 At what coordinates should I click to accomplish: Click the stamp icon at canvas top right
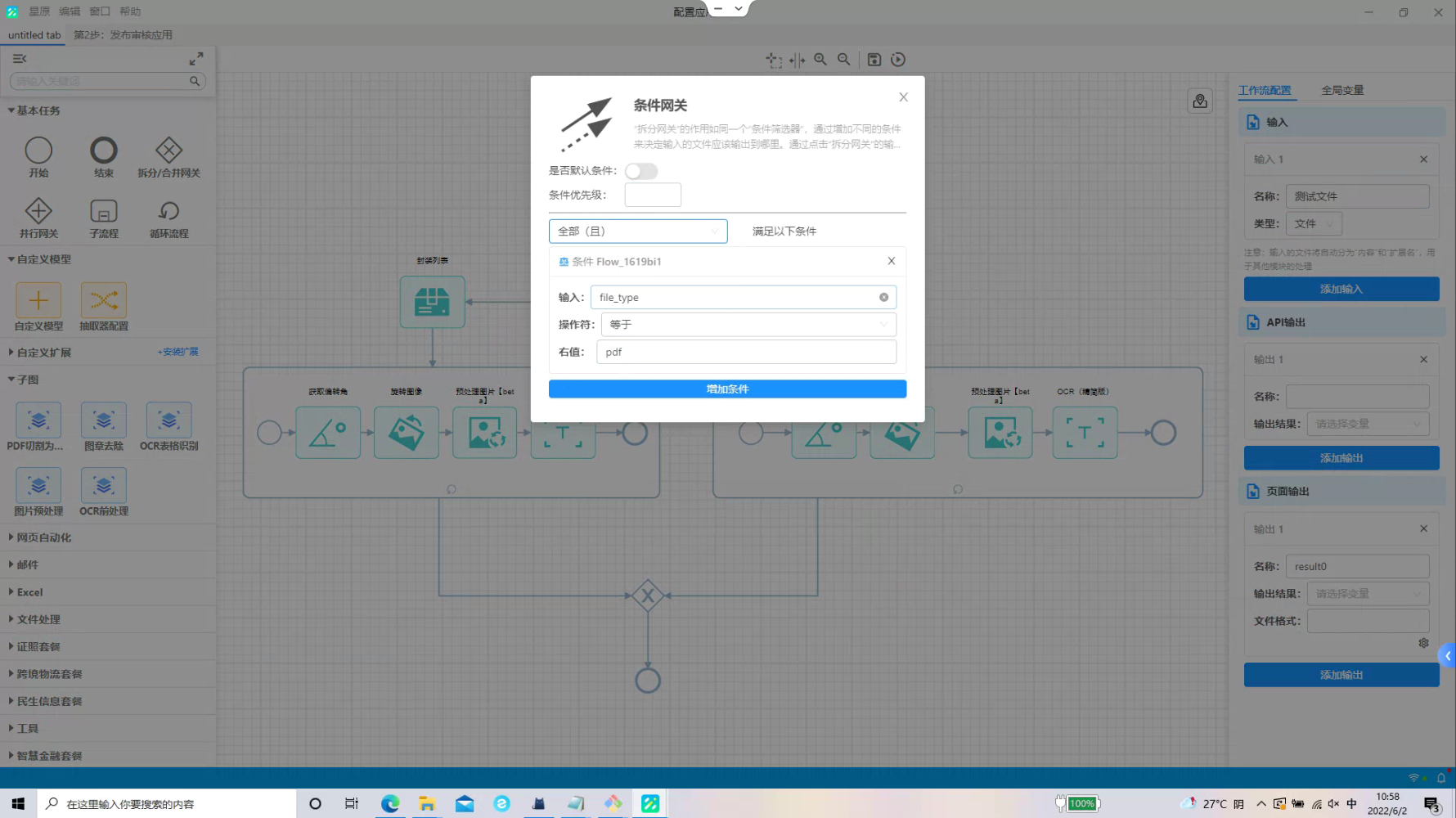click(1200, 101)
